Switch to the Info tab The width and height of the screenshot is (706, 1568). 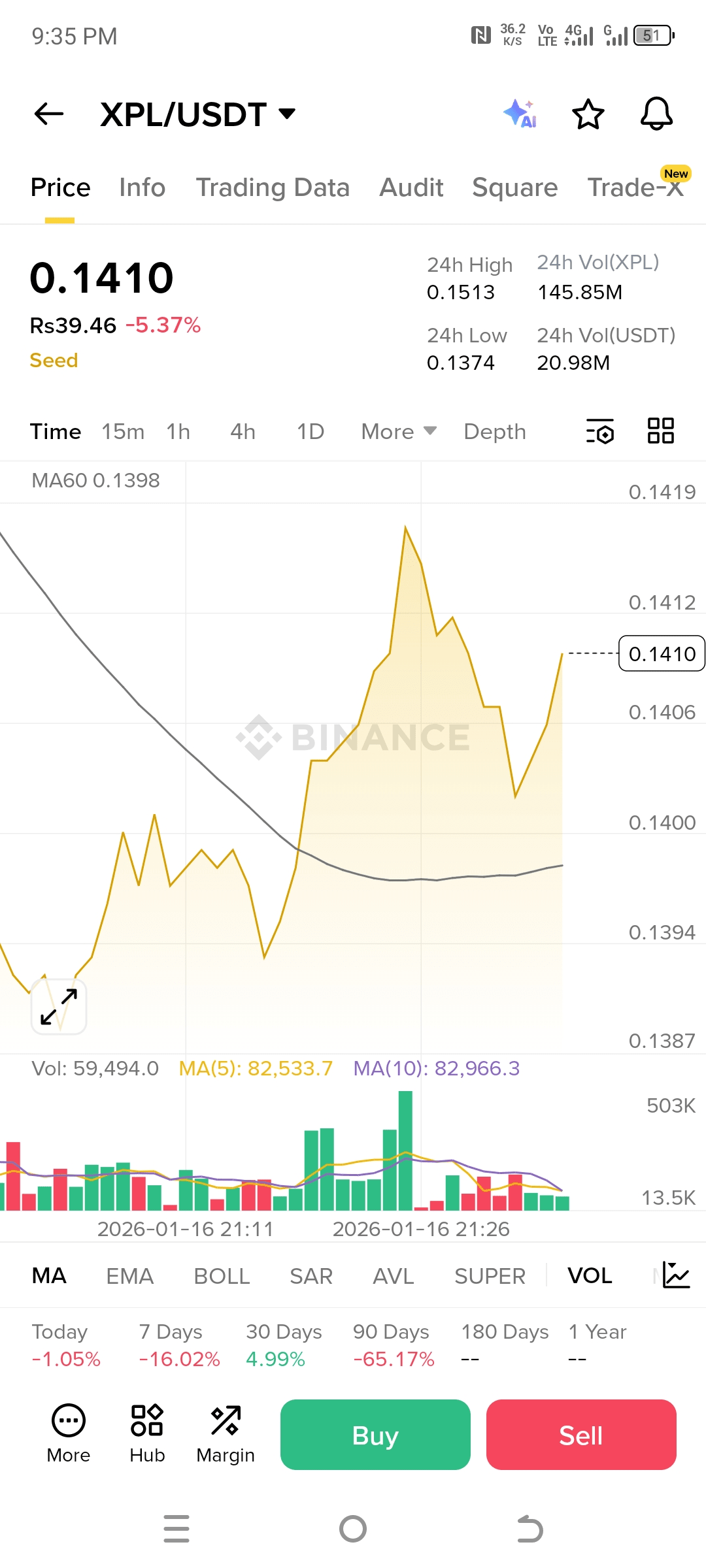pyautogui.click(x=143, y=188)
